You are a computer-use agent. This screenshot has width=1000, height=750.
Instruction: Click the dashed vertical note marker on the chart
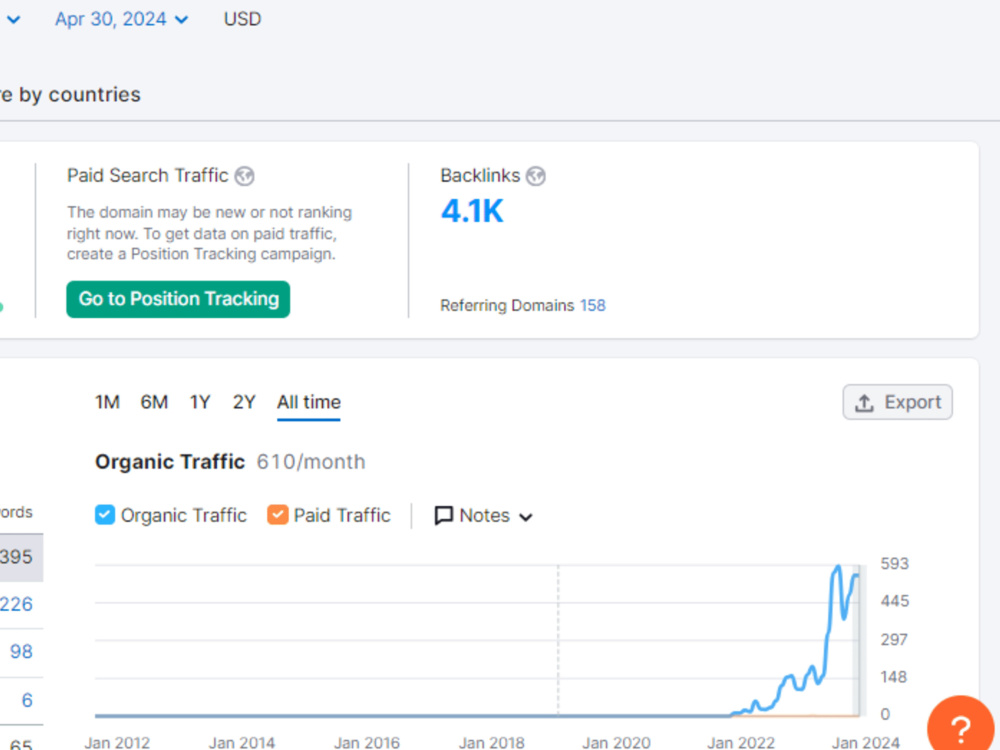tap(558, 640)
